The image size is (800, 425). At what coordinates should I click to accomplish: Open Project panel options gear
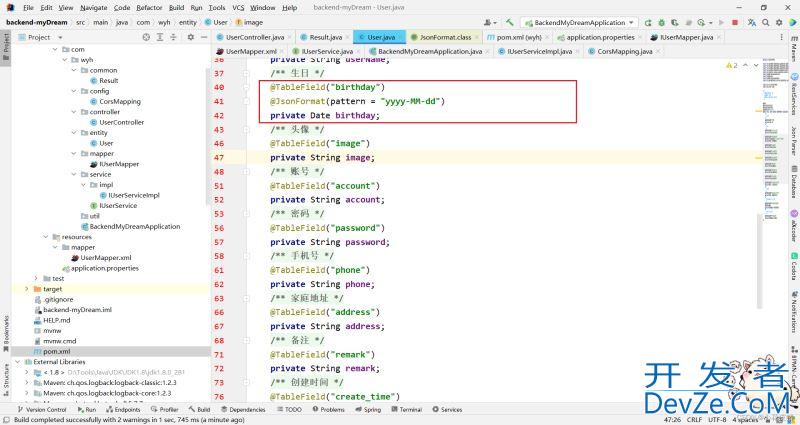tap(191, 37)
